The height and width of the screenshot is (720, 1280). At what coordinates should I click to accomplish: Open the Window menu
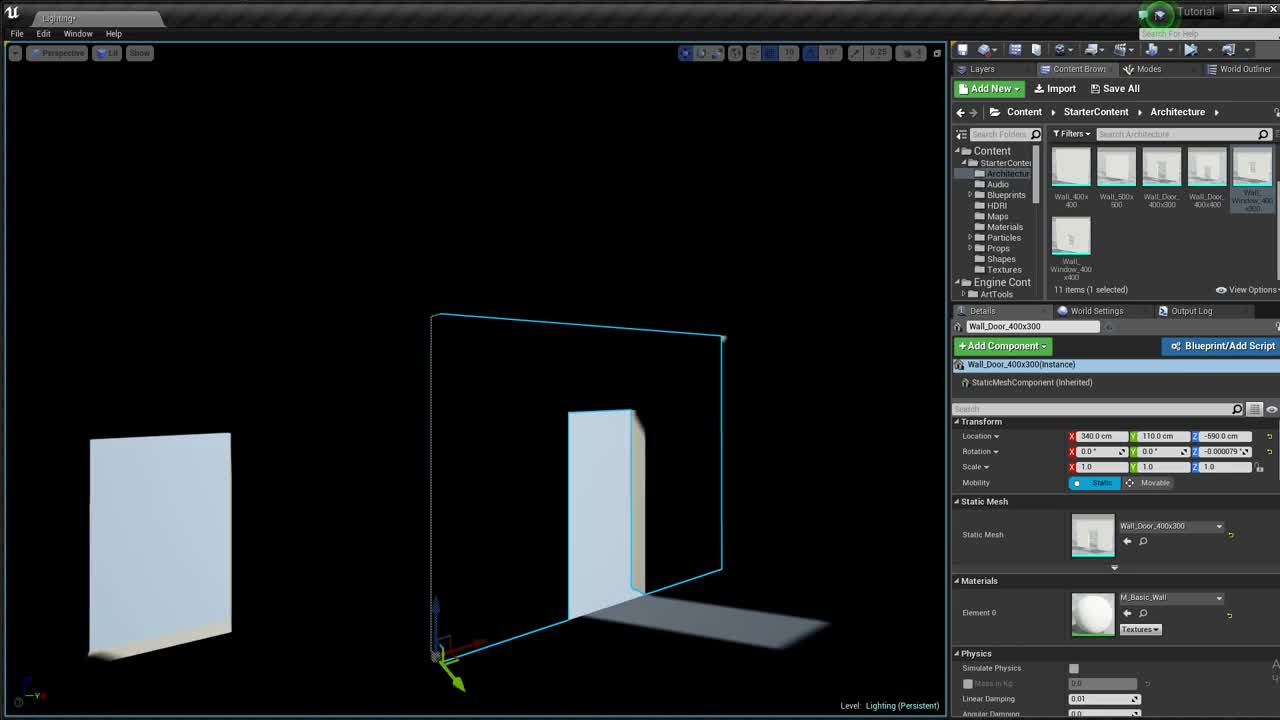coord(78,34)
